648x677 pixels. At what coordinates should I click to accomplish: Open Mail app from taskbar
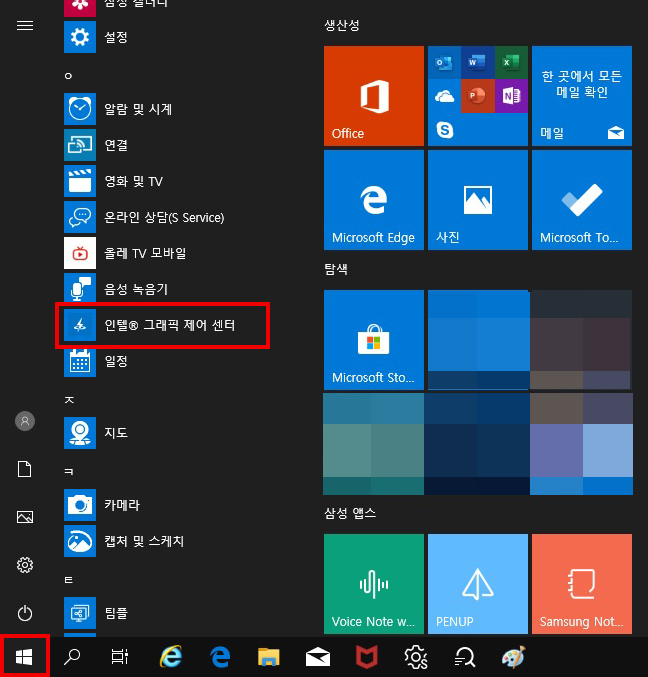[x=318, y=657]
